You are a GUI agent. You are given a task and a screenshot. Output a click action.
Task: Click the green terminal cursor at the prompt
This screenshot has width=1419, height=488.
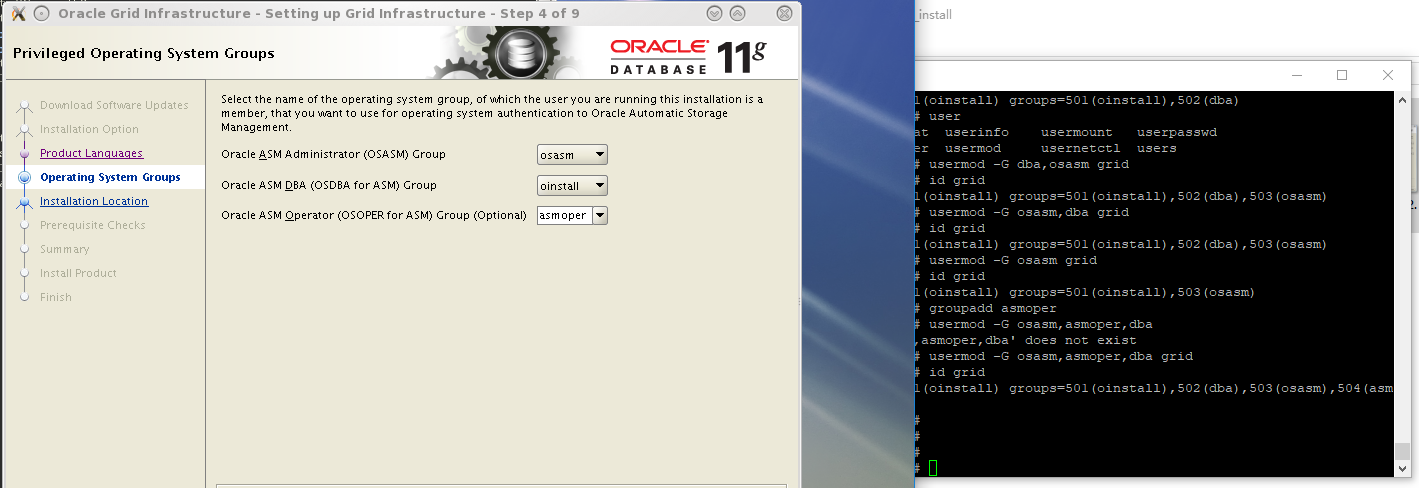[x=933, y=468]
